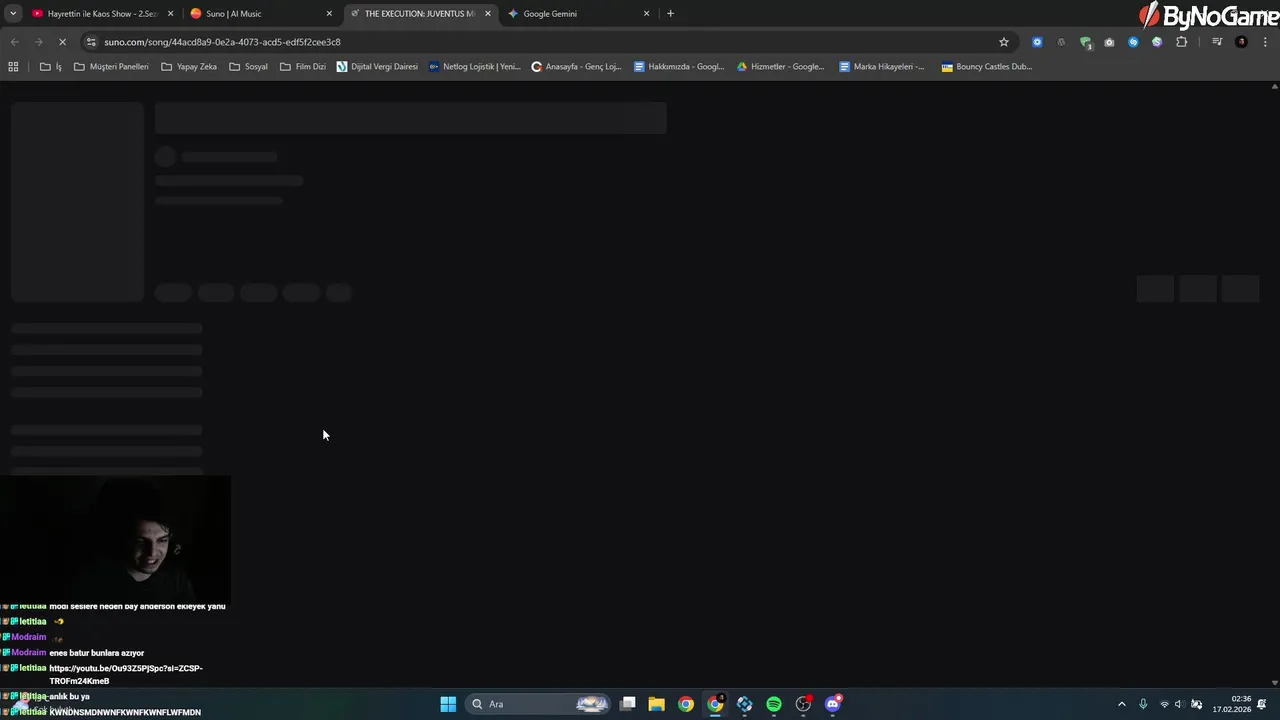This screenshot has width=1280, height=720.
Task: Expand hidden system tray icons chevron
Action: click(x=1121, y=704)
